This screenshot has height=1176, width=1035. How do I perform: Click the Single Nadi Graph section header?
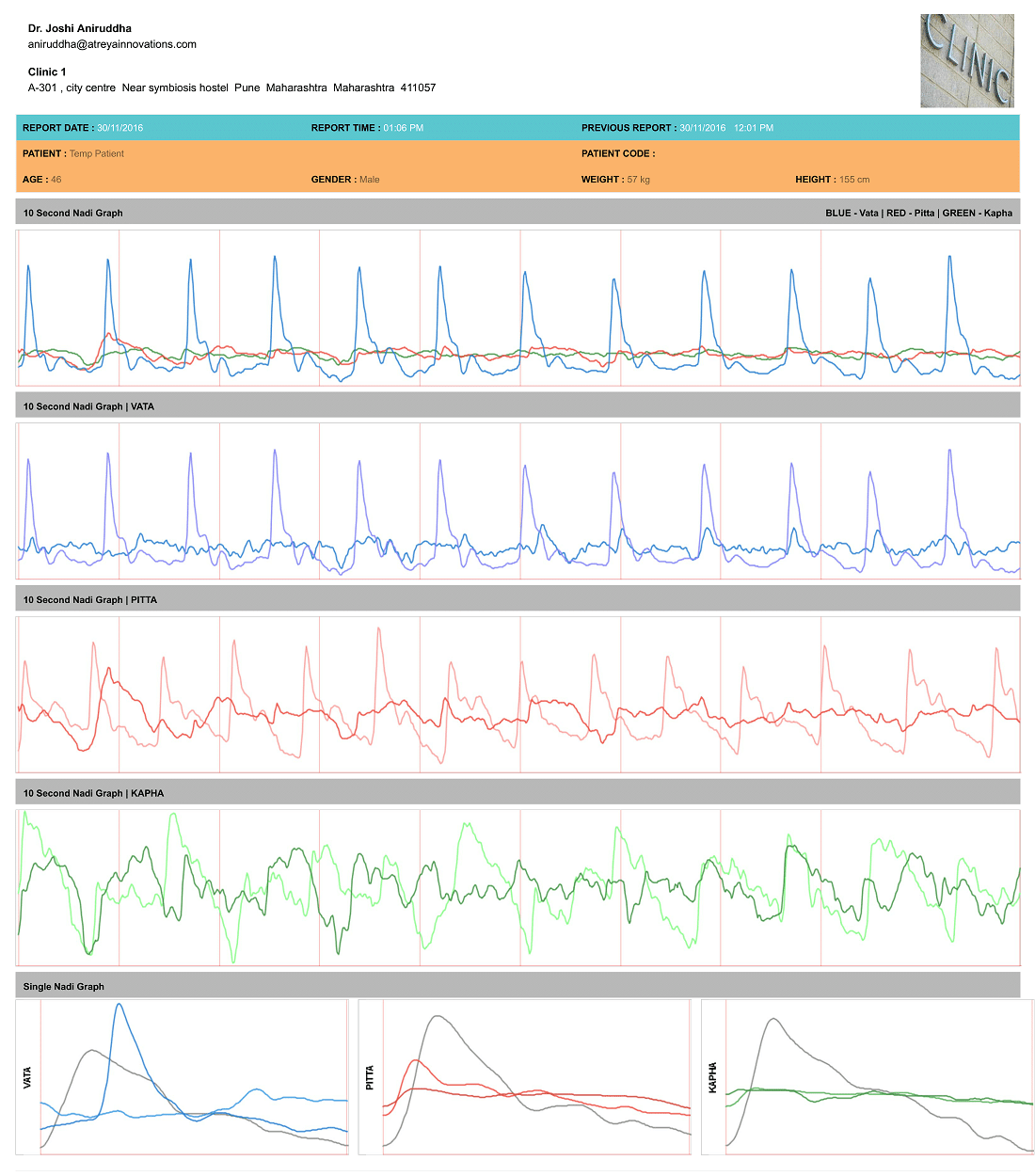pos(64,987)
